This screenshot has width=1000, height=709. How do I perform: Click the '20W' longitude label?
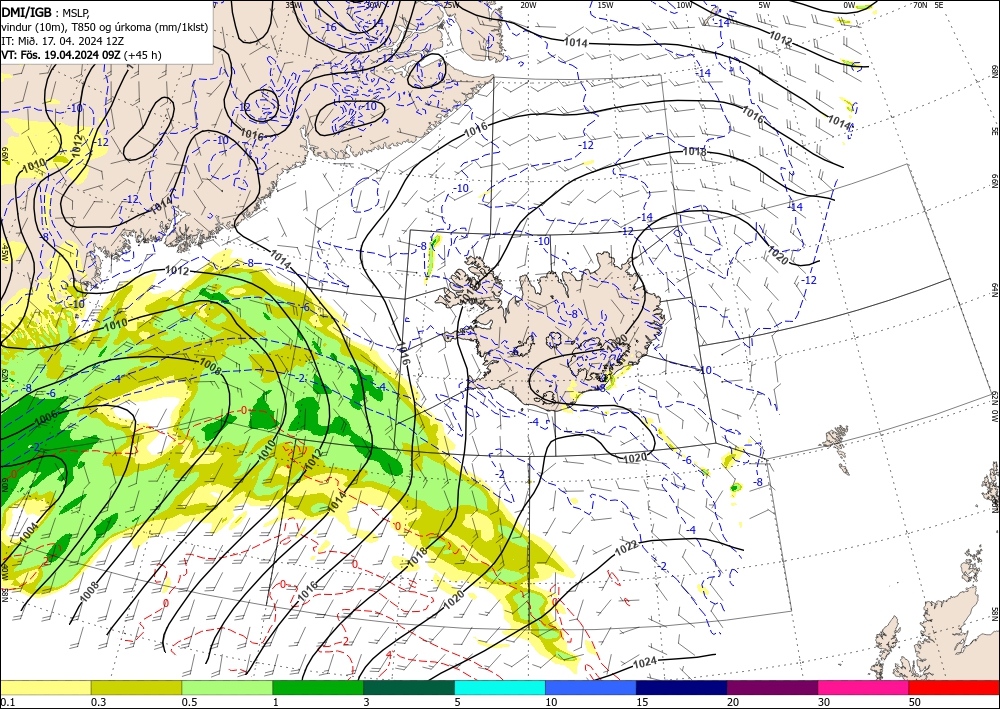pyautogui.click(x=528, y=5)
